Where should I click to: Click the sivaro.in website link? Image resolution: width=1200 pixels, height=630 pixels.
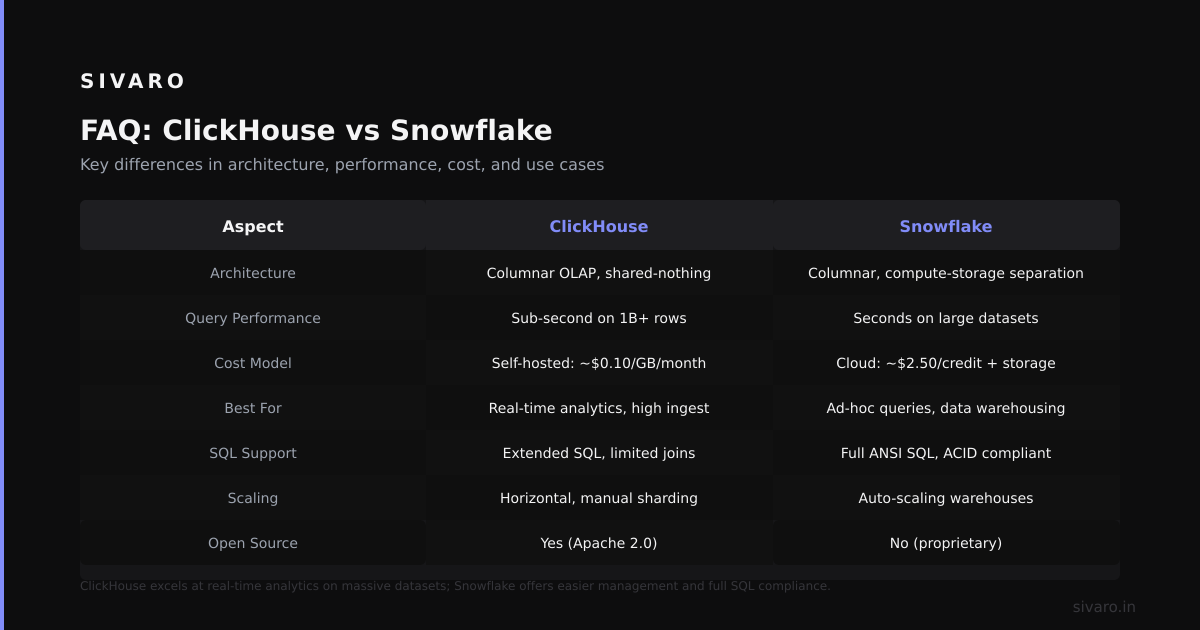(x=1104, y=607)
